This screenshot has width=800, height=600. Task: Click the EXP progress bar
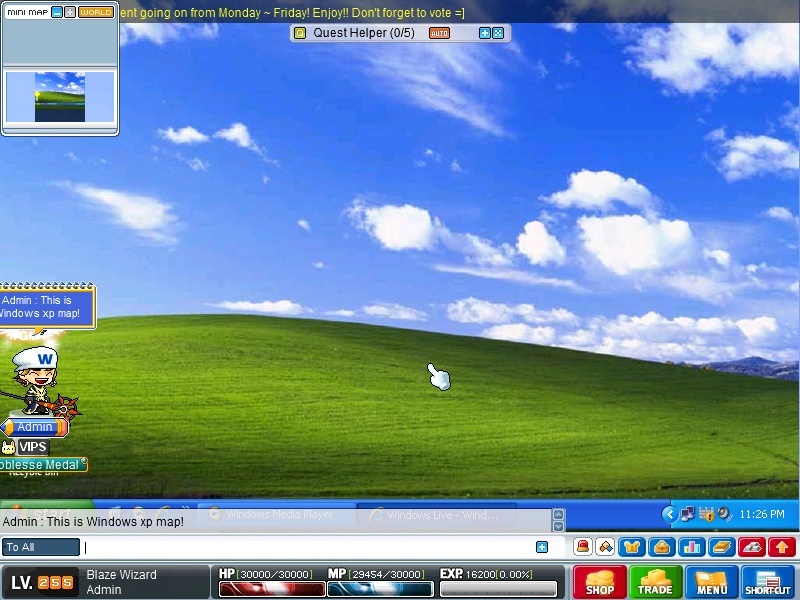[x=498, y=589]
